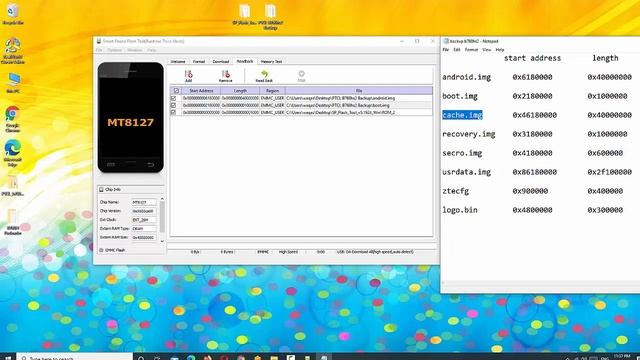Click the Extern RAM Size field

(143, 238)
